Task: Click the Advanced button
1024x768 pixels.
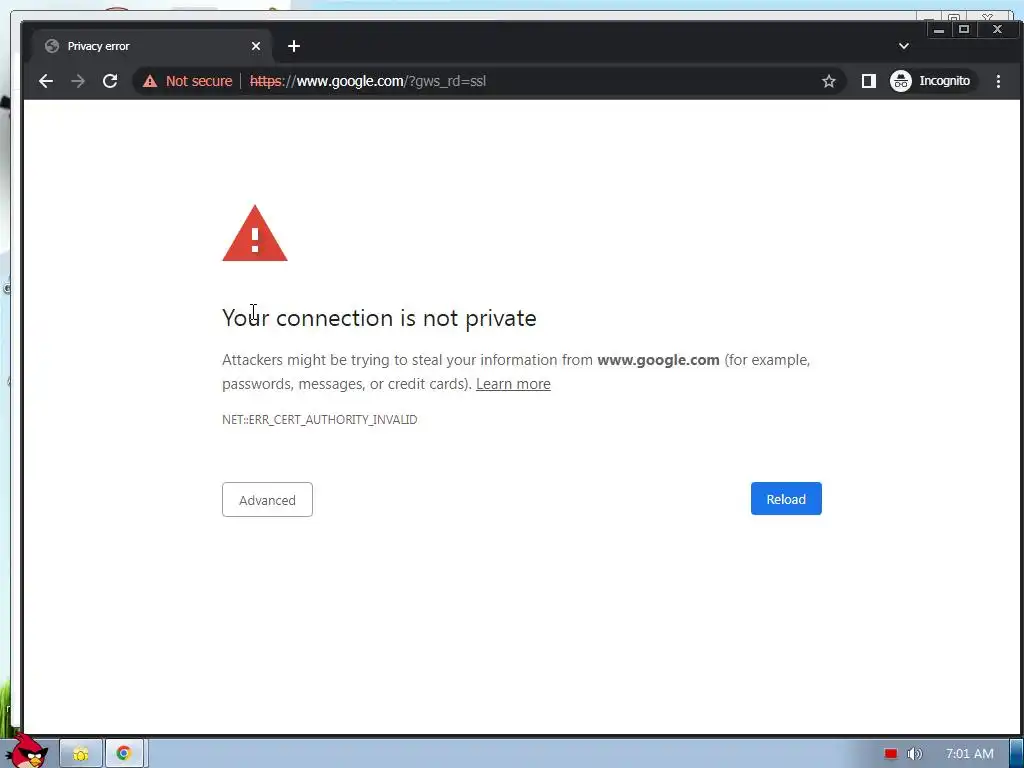Action: coord(267,500)
